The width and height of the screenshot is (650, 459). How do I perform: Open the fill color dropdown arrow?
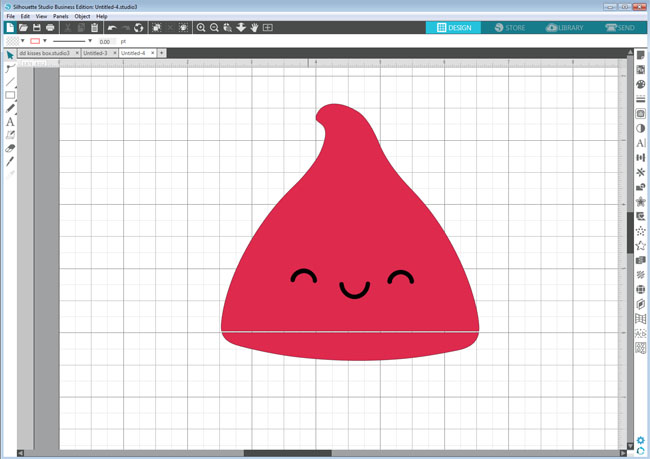[21, 41]
